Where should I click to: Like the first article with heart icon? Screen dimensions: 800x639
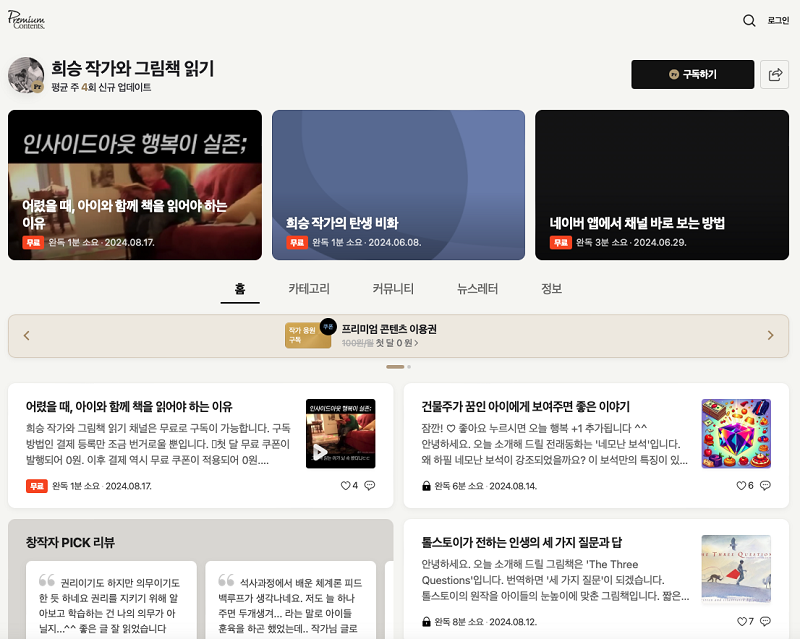click(345, 486)
